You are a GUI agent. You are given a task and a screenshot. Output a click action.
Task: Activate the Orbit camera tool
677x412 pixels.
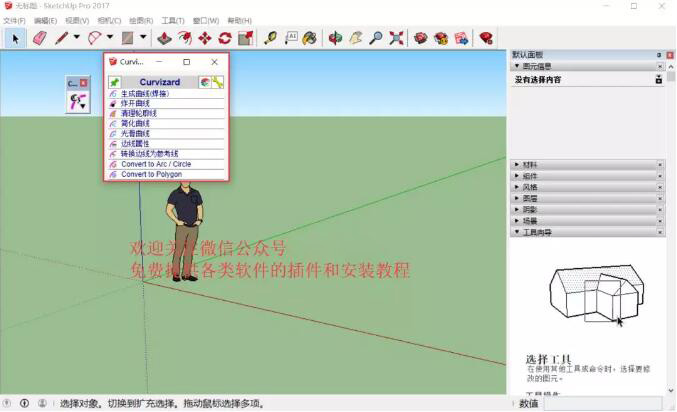coord(335,38)
